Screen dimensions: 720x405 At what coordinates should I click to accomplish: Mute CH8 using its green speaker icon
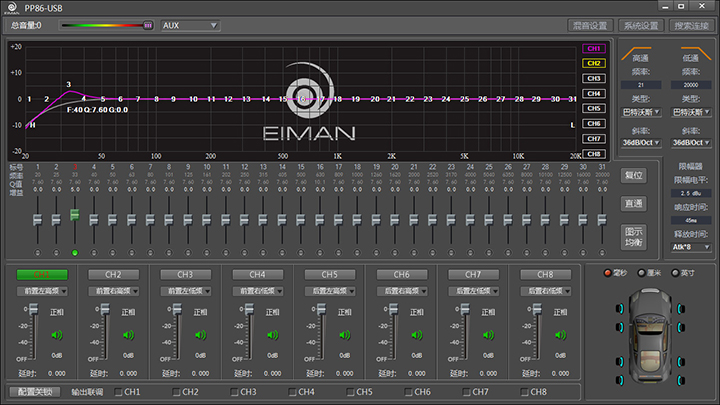point(561,335)
